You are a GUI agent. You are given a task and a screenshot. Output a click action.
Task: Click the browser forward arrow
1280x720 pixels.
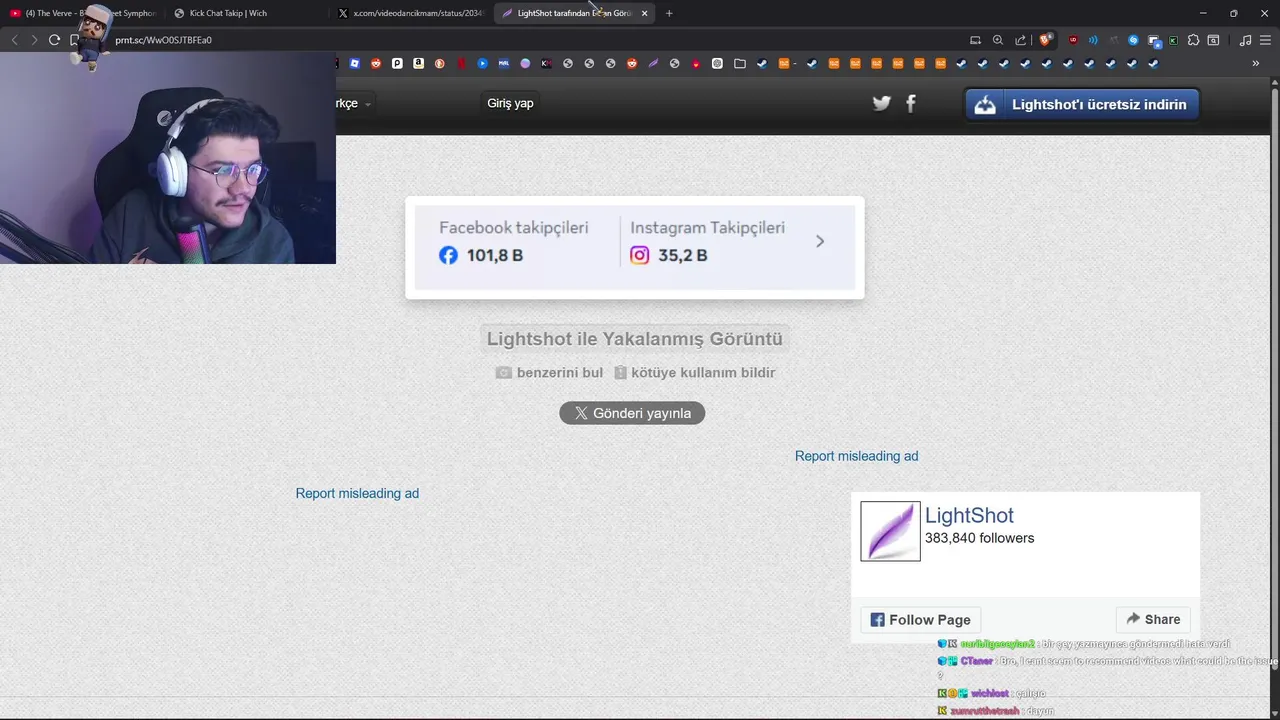click(x=34, y=40)
